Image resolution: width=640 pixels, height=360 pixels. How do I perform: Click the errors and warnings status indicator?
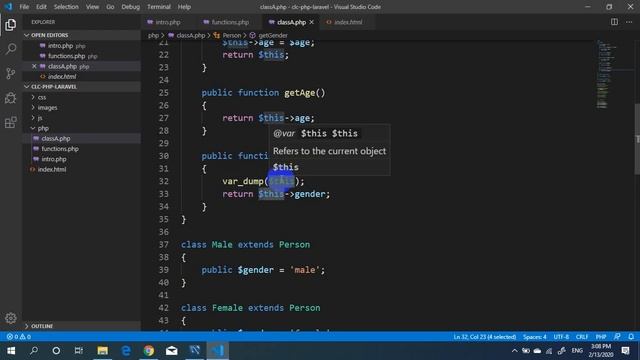pos(19,337)
